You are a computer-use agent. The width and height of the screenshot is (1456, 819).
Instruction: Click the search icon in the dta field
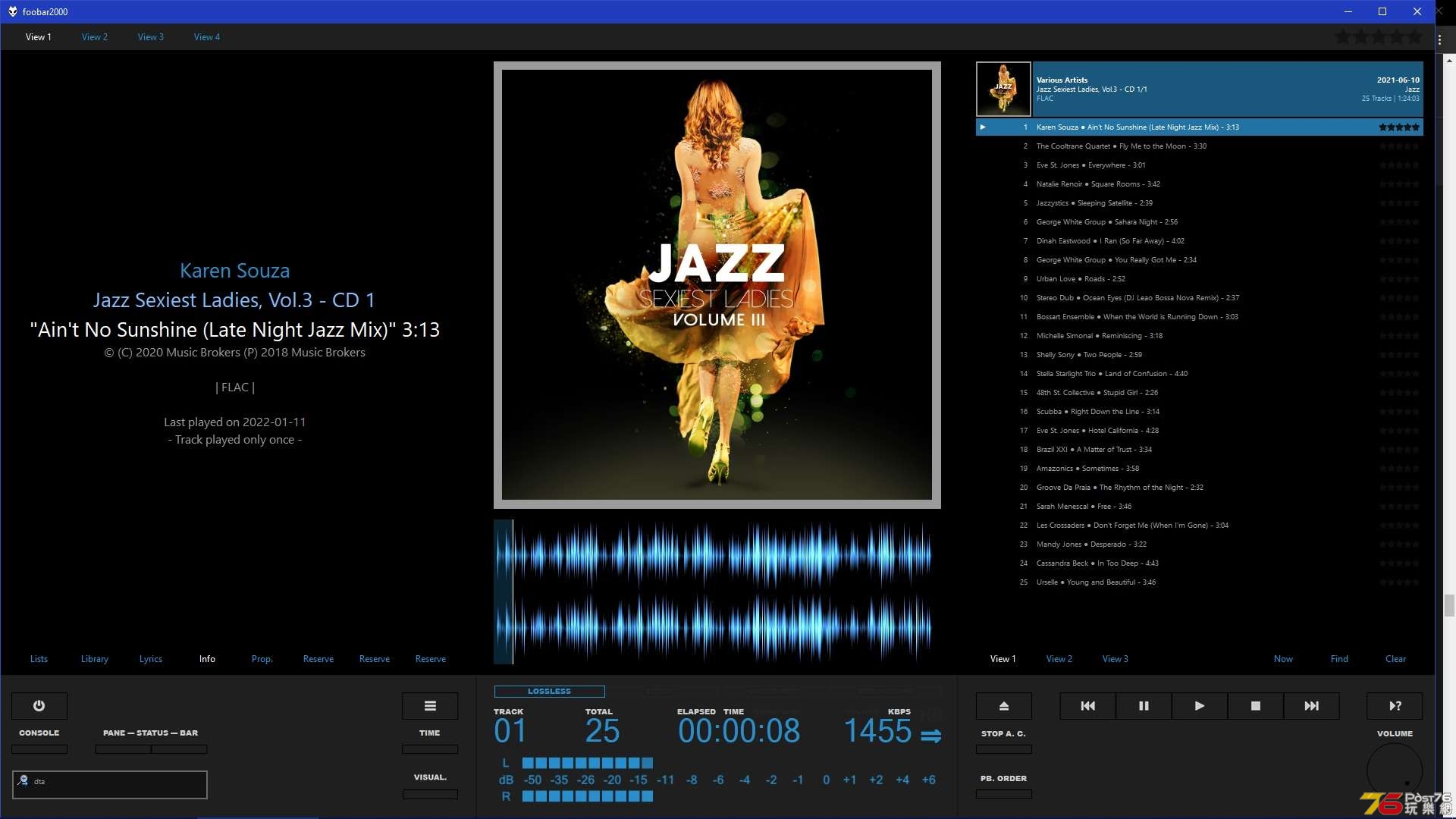pos(23,780)
